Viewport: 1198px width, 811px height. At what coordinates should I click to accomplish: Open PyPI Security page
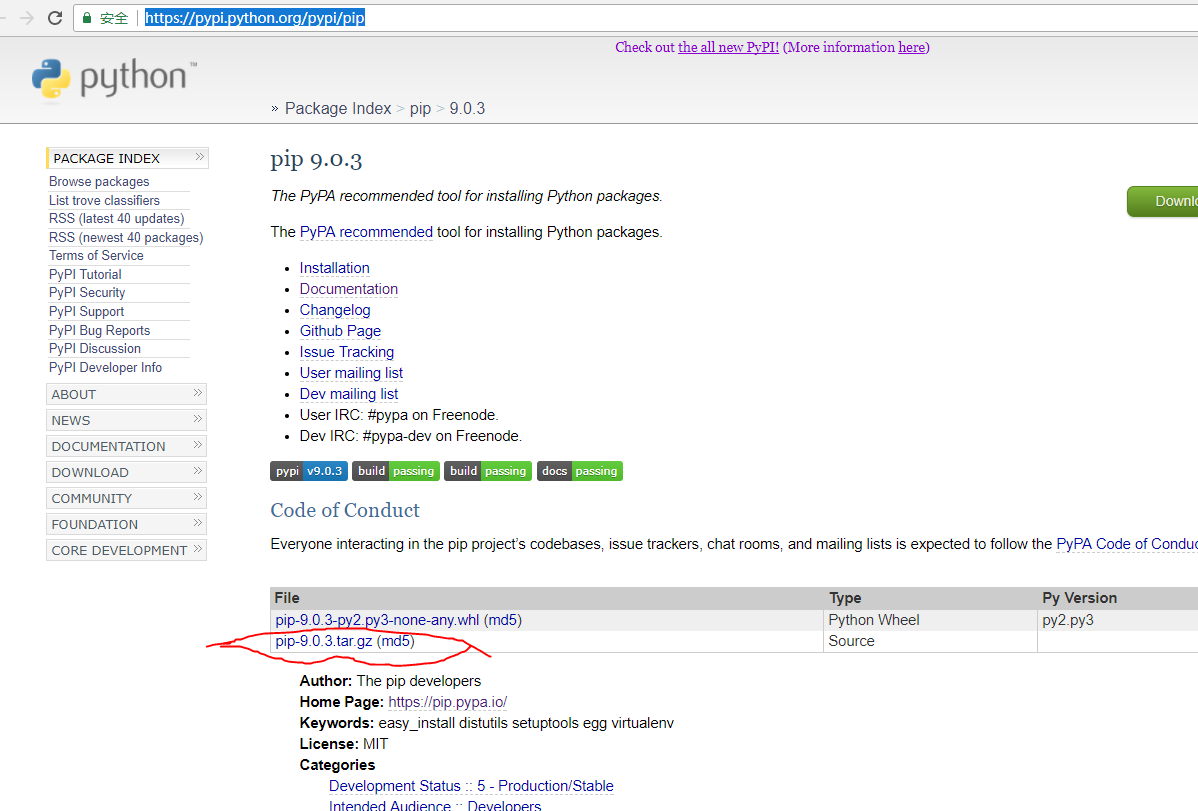pyautogui.click(x=87, y=293)
